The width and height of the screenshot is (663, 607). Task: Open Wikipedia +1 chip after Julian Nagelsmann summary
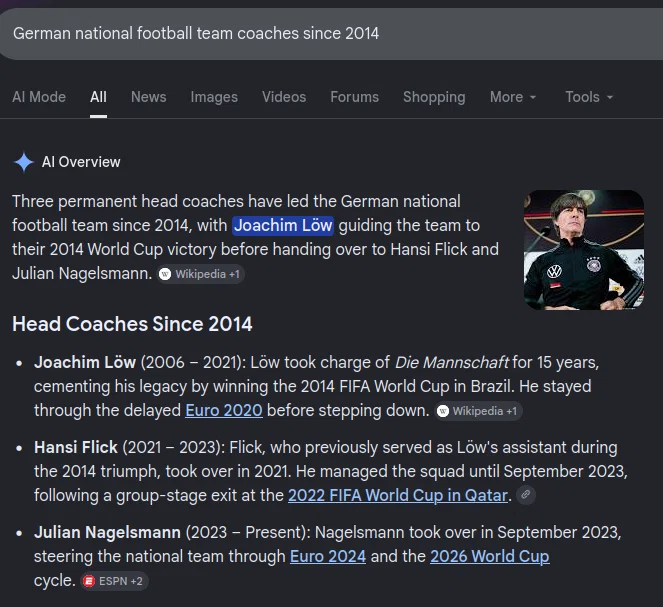click(200, 274)
